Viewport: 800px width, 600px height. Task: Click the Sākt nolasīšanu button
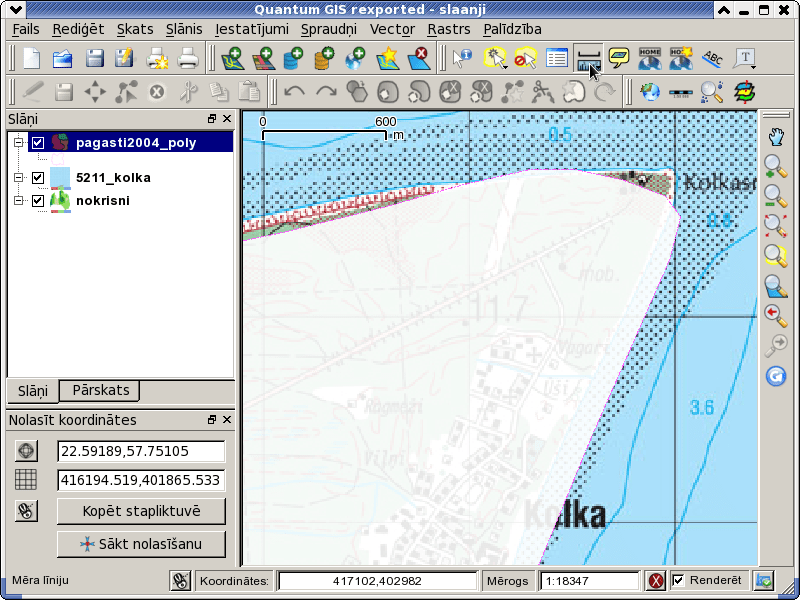[141, 544]
